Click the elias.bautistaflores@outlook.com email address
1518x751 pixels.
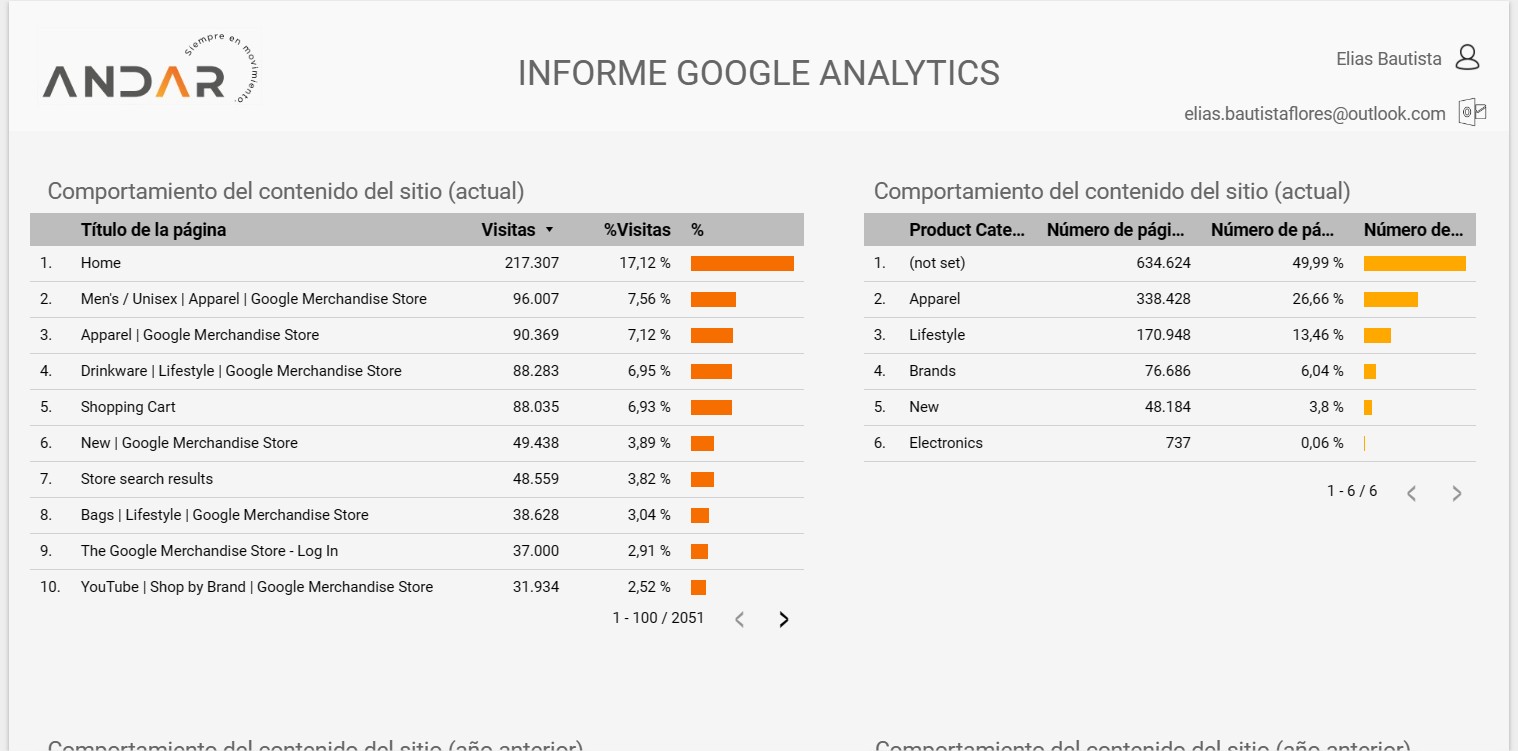pos(1314,114)
